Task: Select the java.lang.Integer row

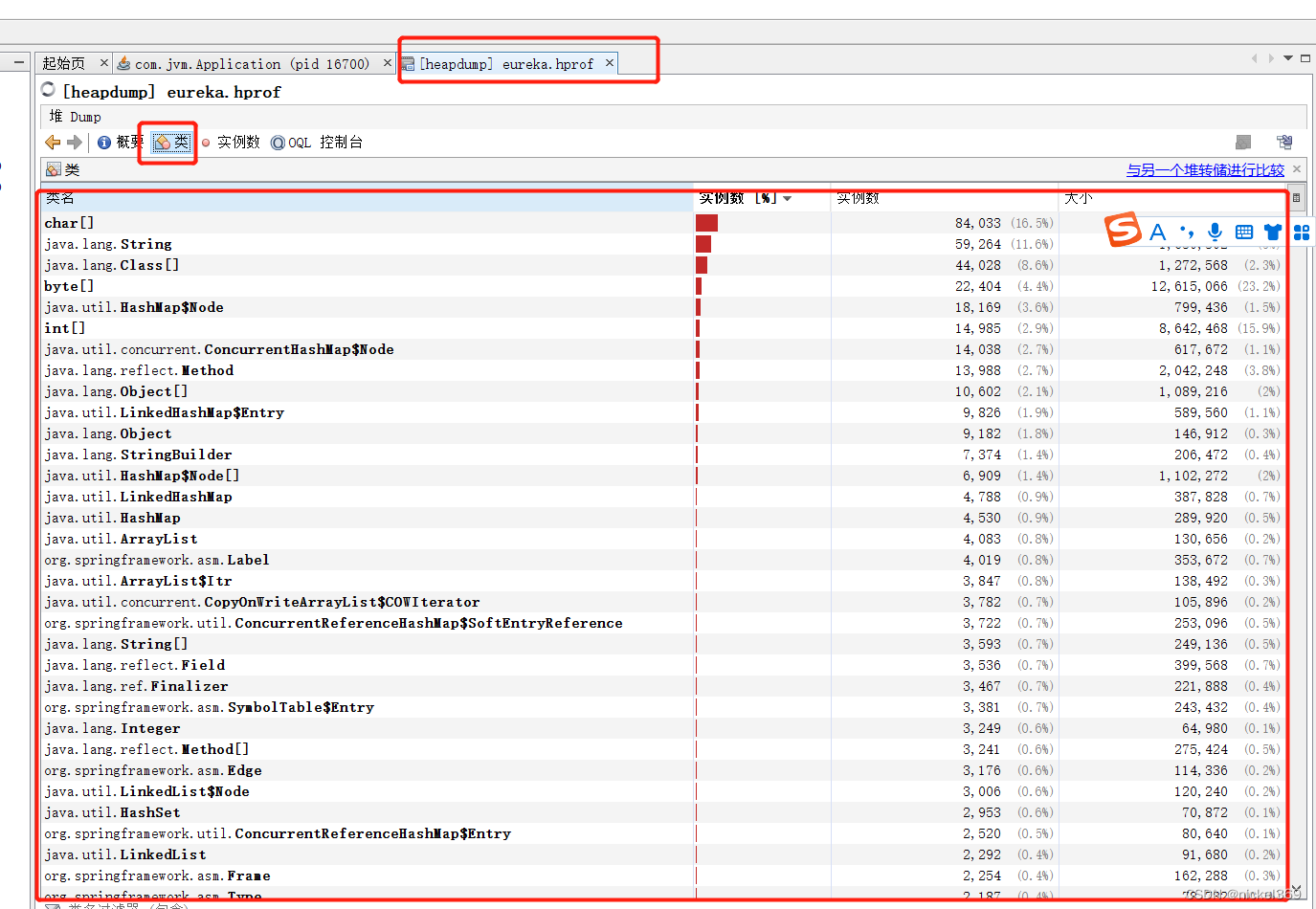Action: click(665, 728)
